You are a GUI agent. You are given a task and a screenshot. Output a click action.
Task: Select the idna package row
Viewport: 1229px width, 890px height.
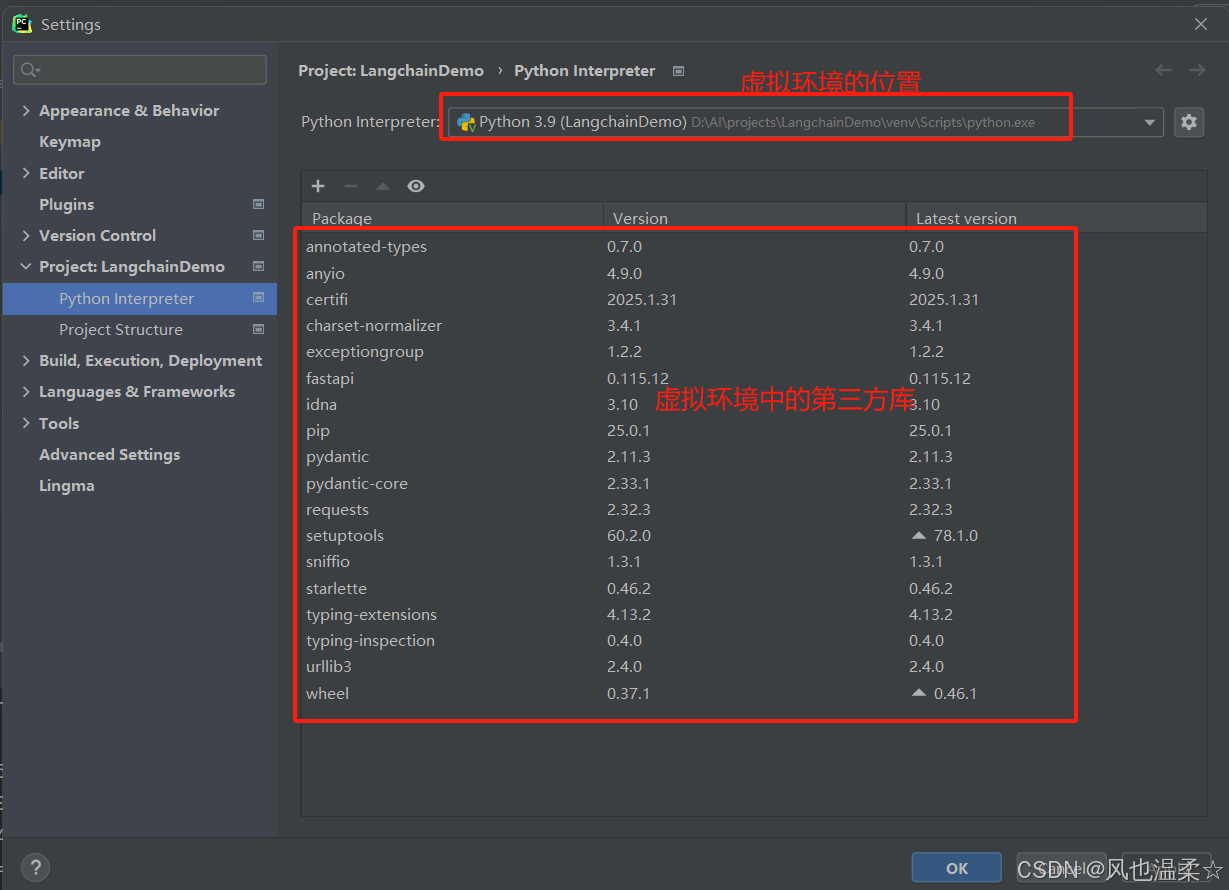coord(754,404)
